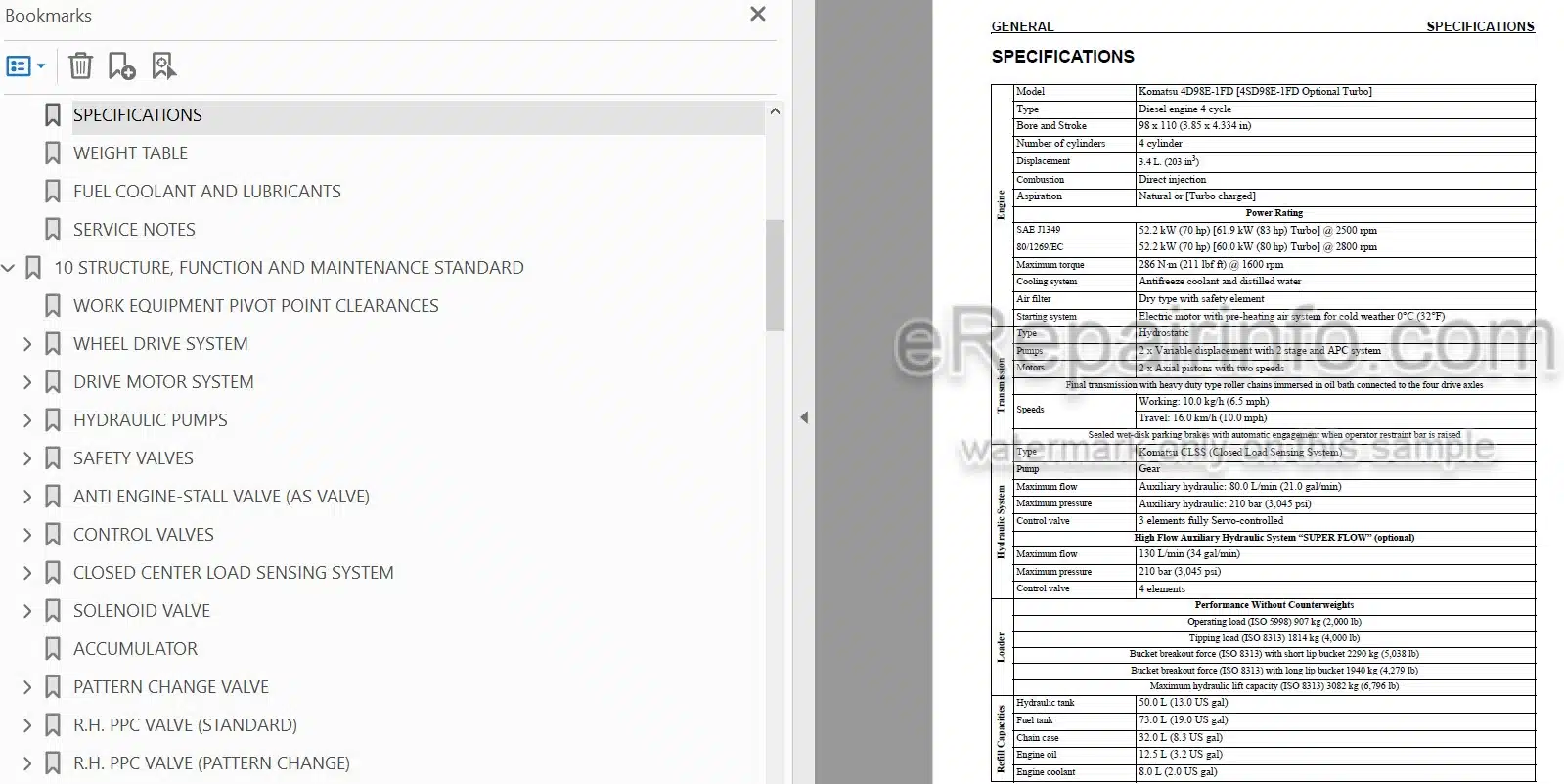Image resolution: width=1564 pixels, height=784 pixels.
Task: Open WORK EQUIPMENT PIVOT POINT CLEARANCES bookmark
Action: click(x=256, y=306)
